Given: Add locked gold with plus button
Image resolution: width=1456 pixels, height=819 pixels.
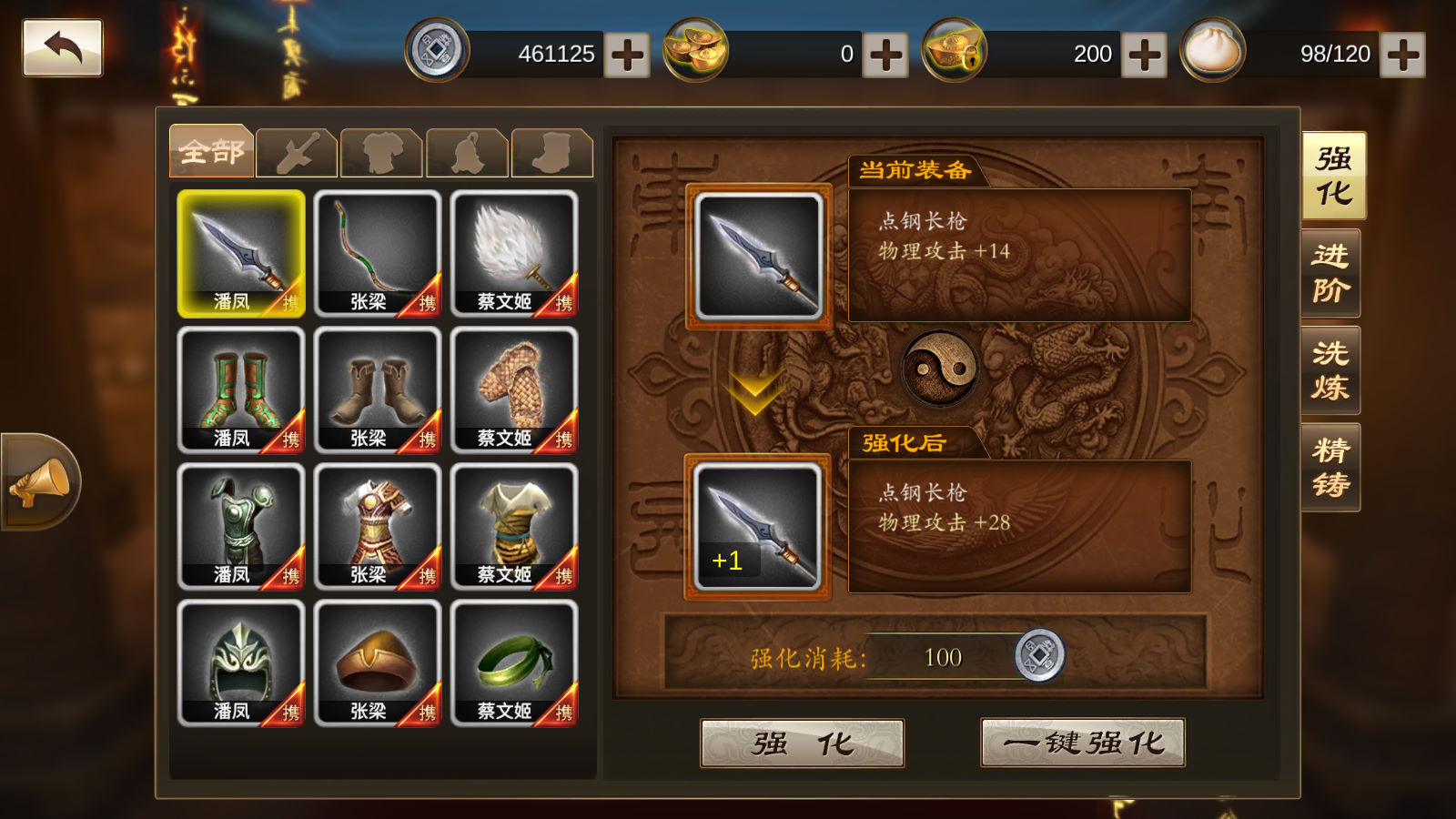Looking at the screenshot, I should tap(1144, 55).
